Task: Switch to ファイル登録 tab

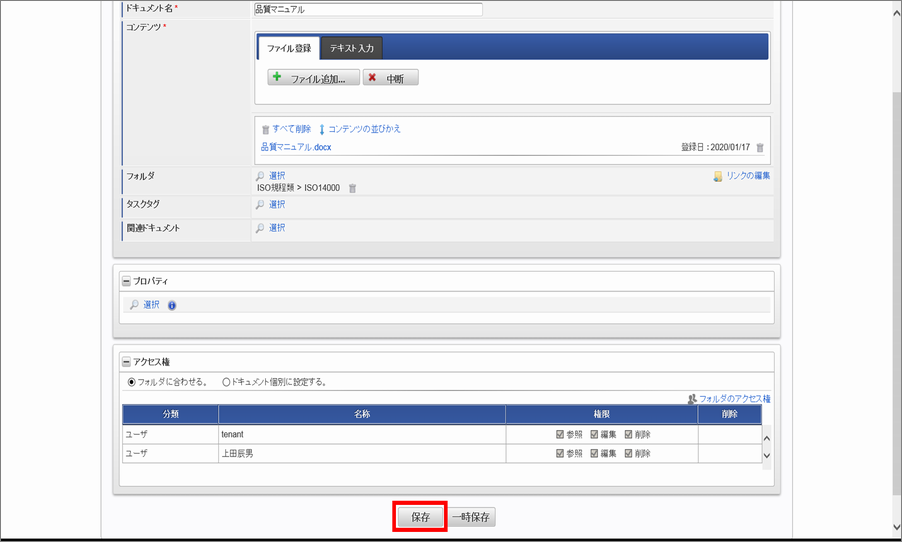Action: coord(289,48)
